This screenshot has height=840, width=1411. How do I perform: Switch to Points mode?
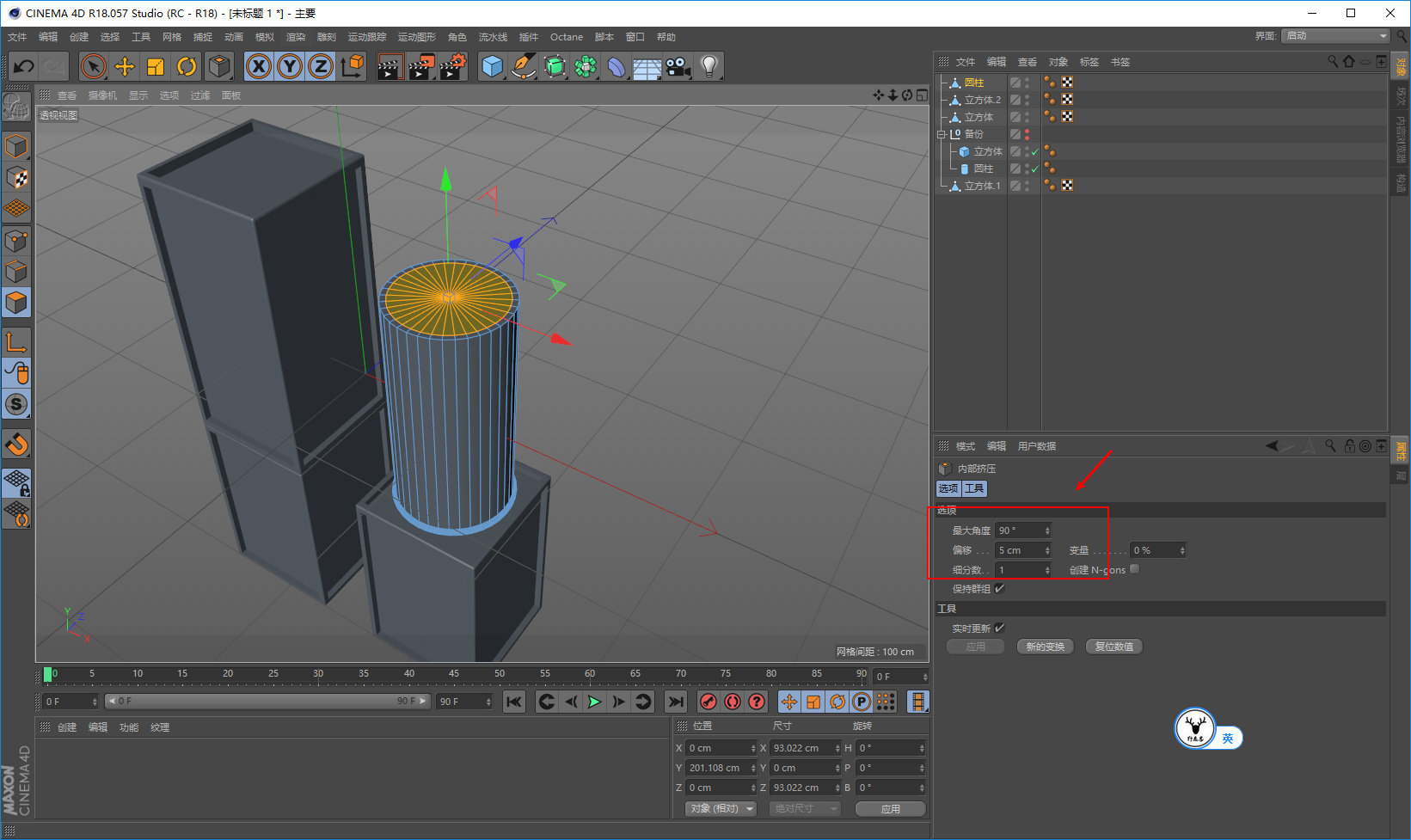point(16,241)
